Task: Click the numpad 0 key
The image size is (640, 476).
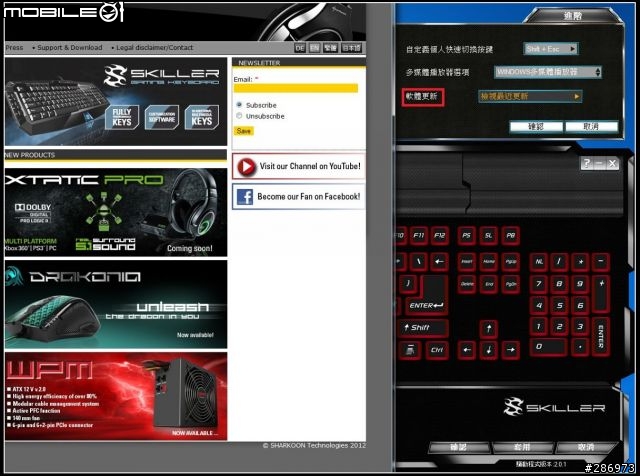Action: 549,347
